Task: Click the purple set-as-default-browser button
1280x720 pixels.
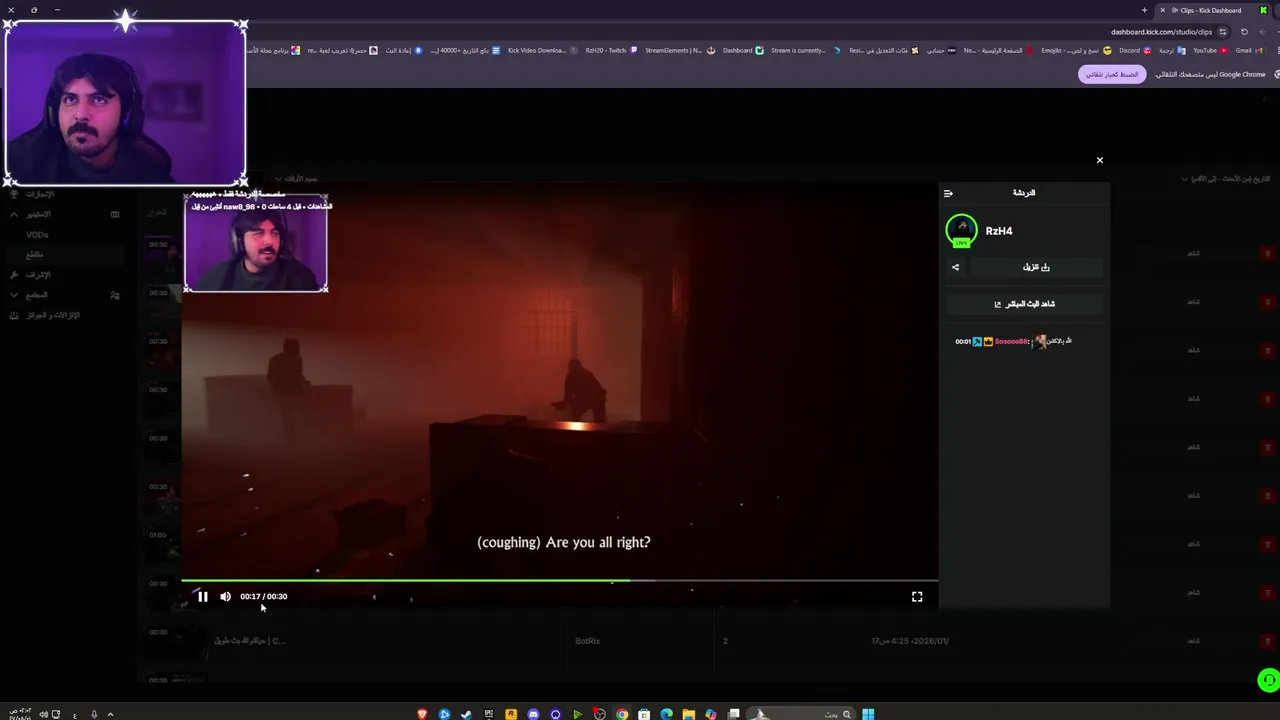Action: [x=1111, y=75]
